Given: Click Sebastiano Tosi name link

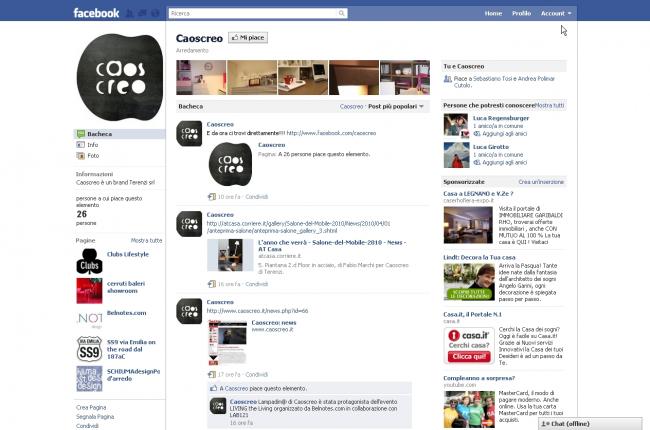Looking at the screenshot, I should coord(491,79).
